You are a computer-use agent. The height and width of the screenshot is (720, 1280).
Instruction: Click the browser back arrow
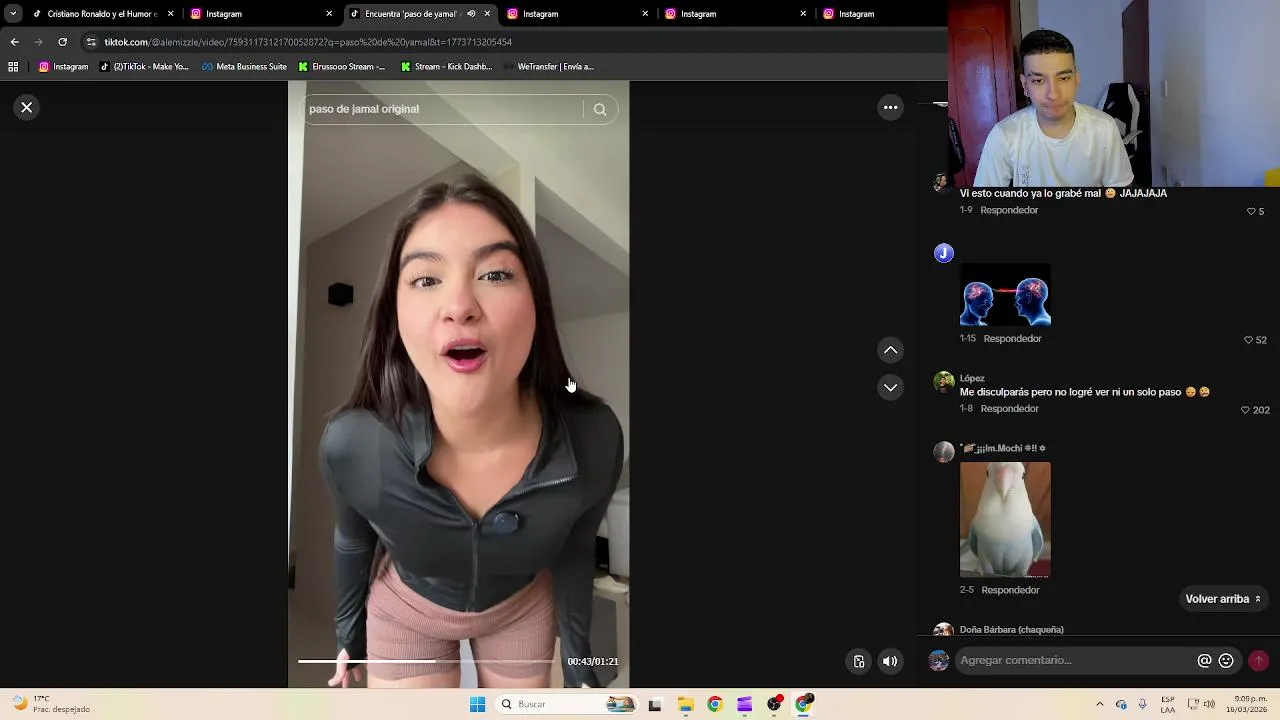14,42
